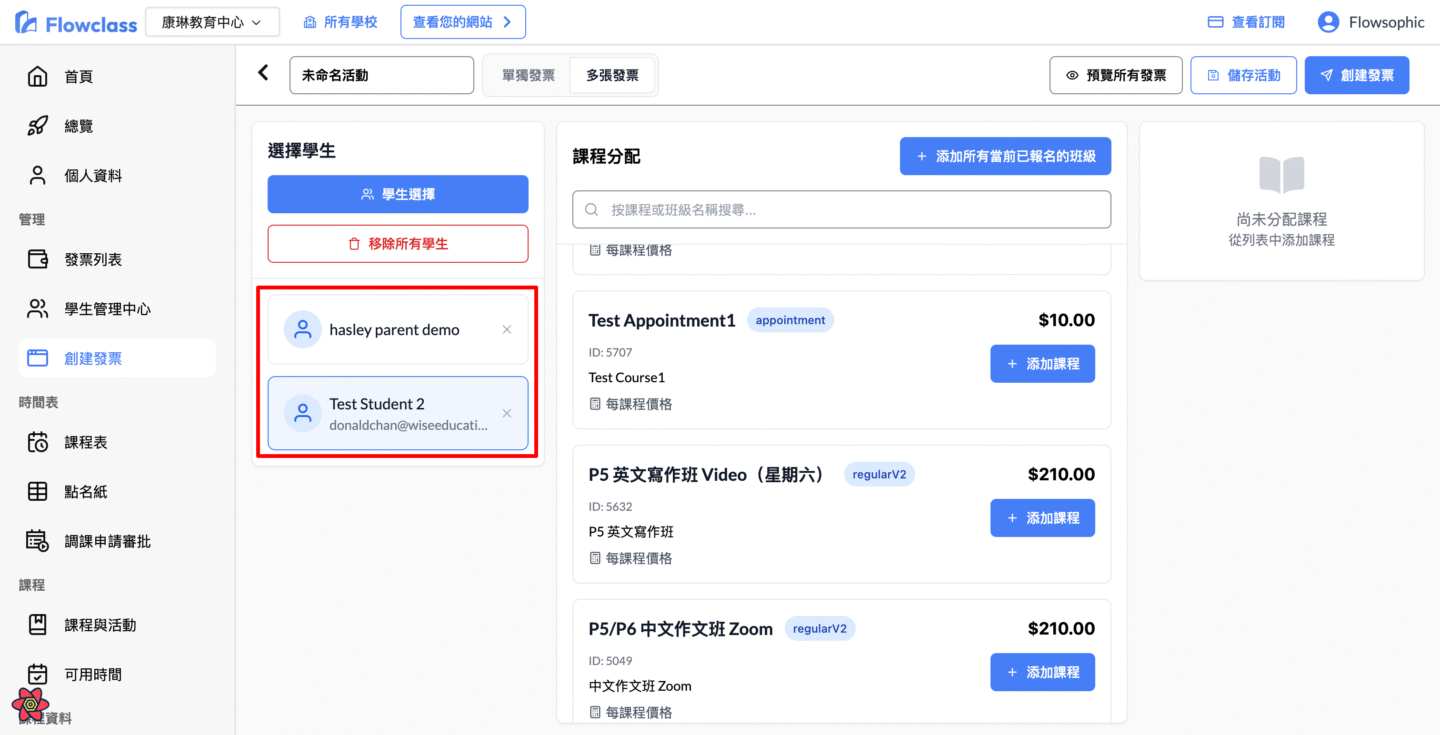This screenshot has height=735, width=1440.
Task: Click the Flowsophic user avatar icon
Action: (x=1328, y=22)
